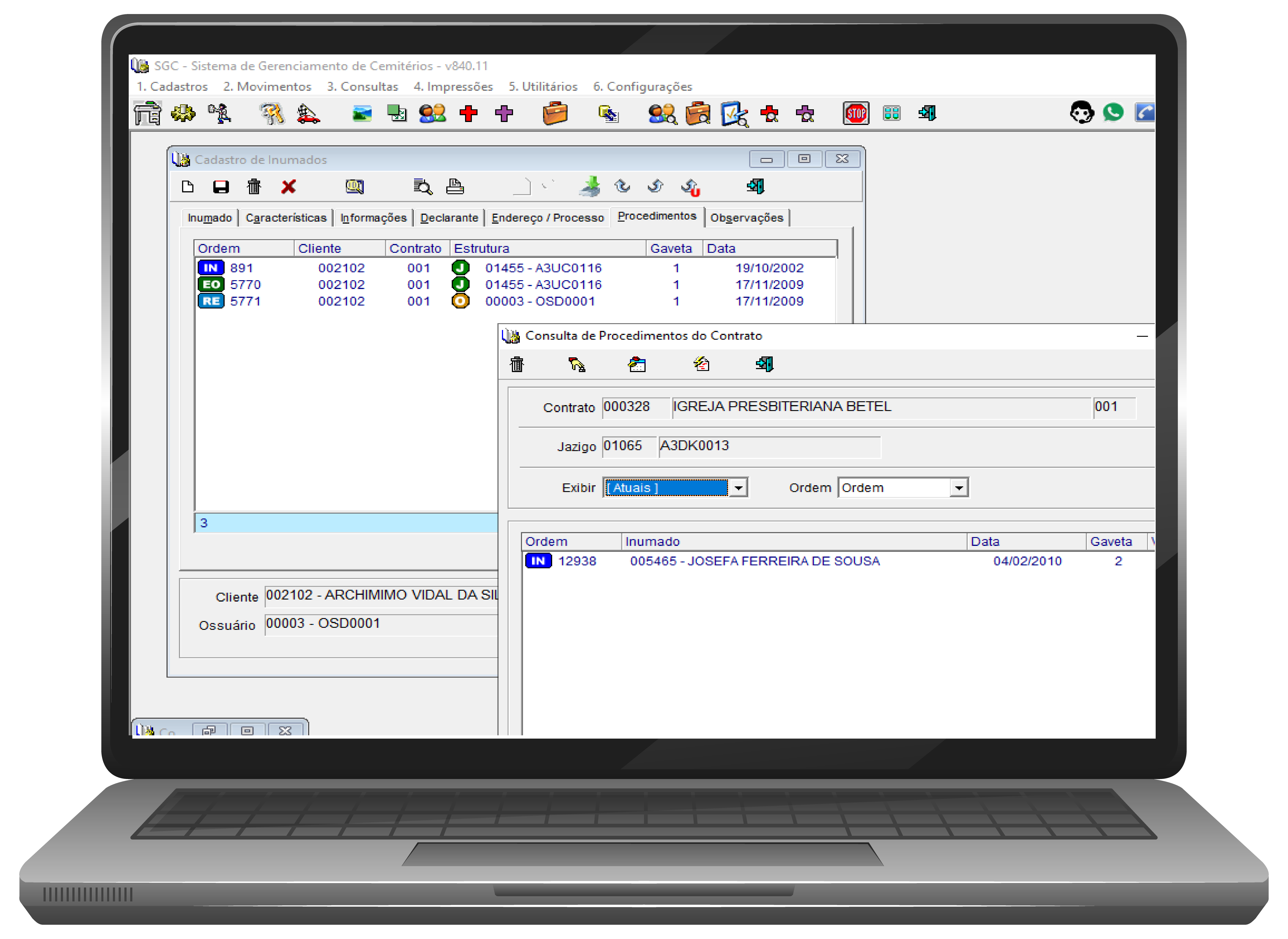Open the 6. Configurações menu

643,86
